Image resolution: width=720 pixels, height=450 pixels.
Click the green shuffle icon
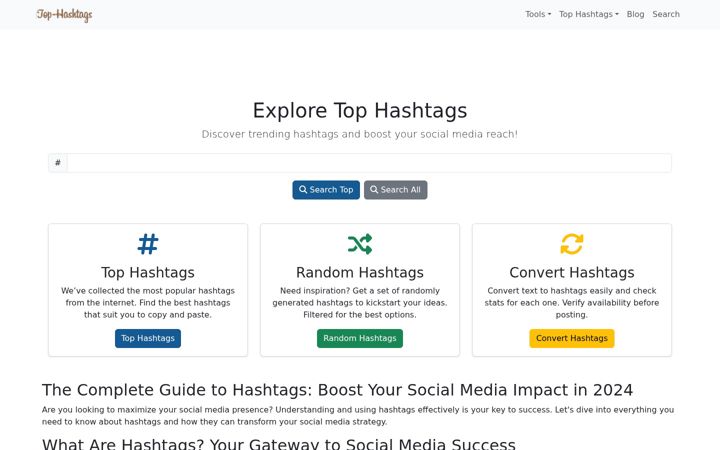[360, 244]
